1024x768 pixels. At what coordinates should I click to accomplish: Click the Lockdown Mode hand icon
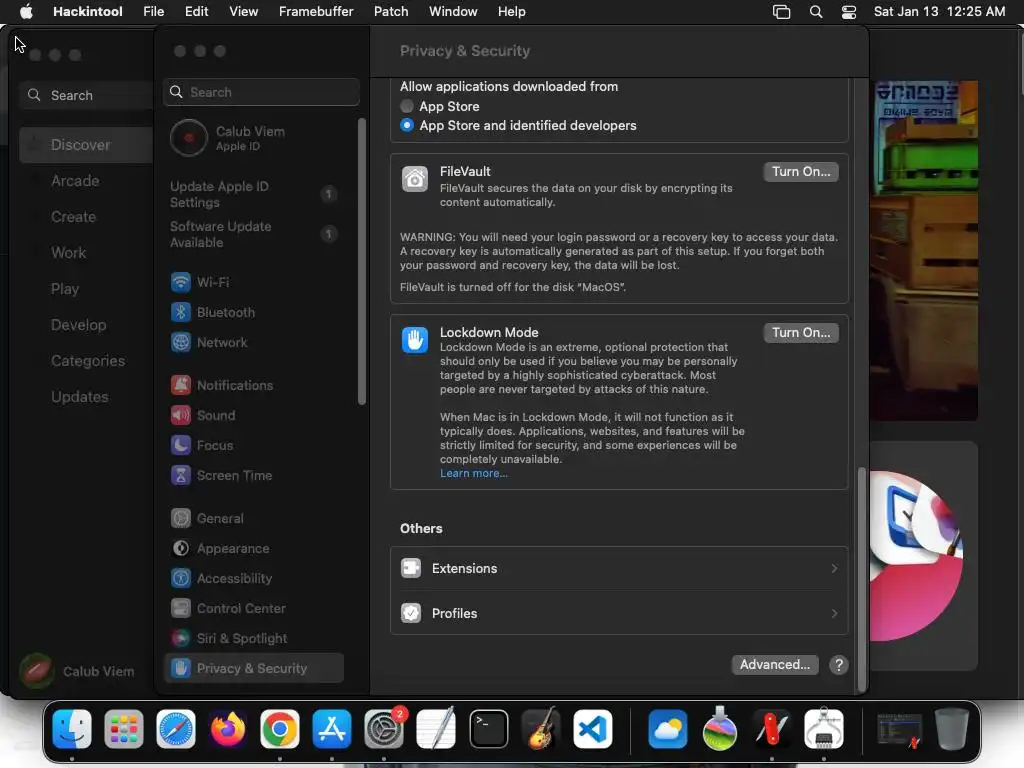tap(415, 340)
